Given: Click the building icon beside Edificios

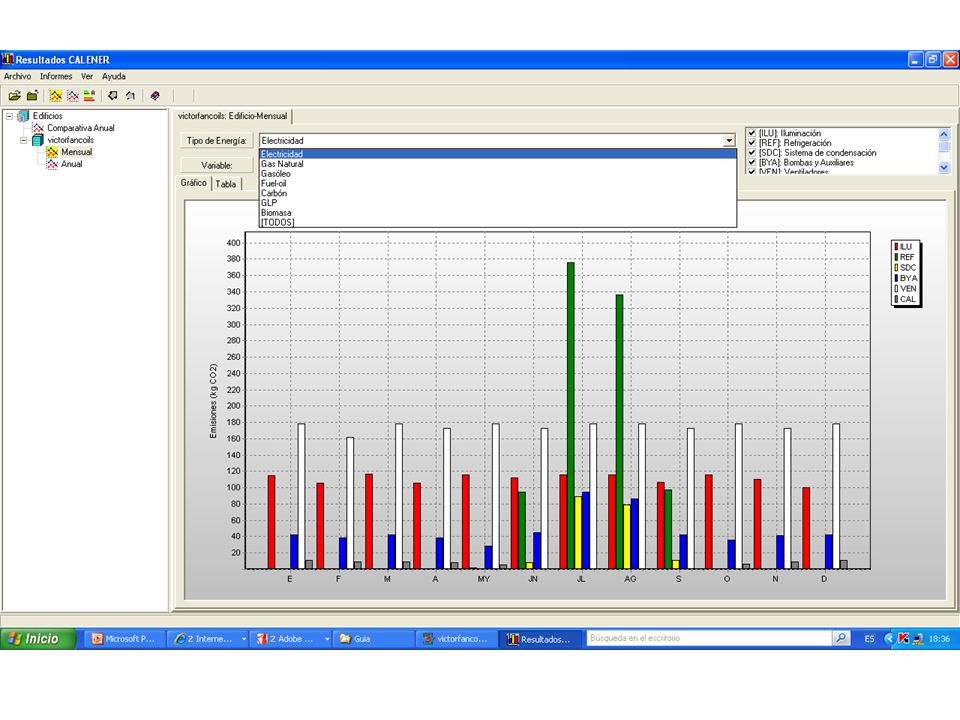Looking at the screenshot, I should (x=23, y=116).
